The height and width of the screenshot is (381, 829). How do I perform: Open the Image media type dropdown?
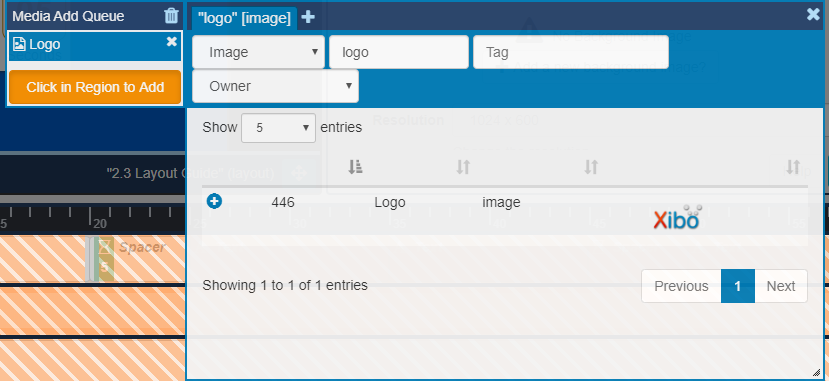(x=259, y=52)
